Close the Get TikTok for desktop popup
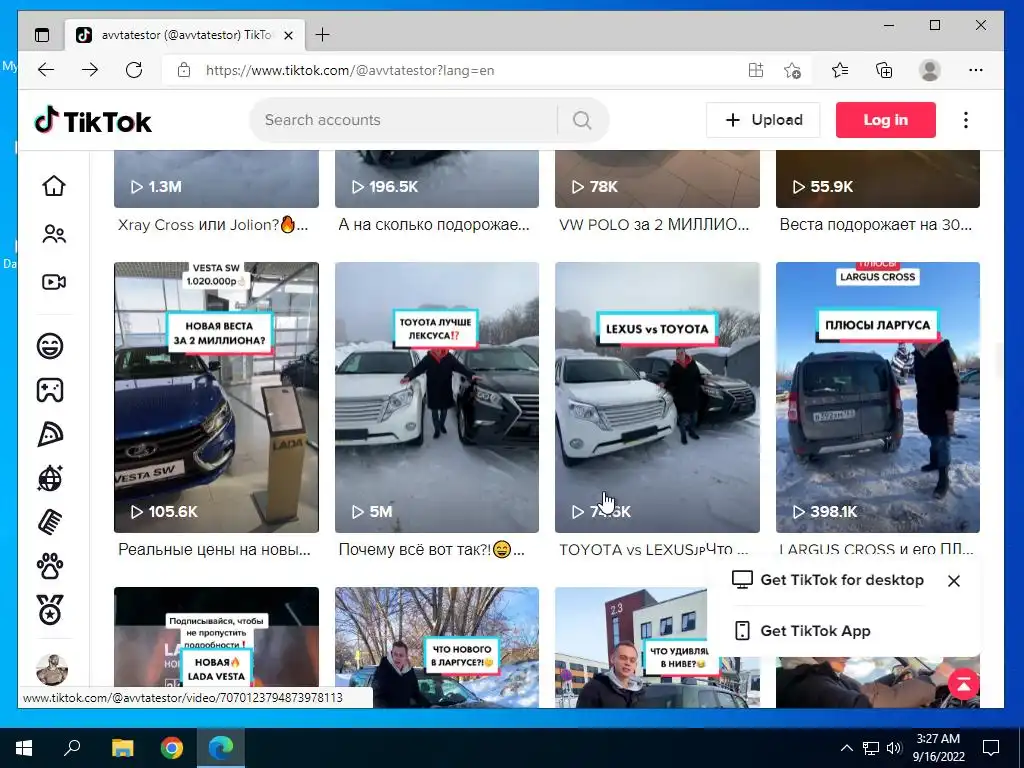Screen dimensions: 1024x768 pyautogui.click(x=954, y=581)
